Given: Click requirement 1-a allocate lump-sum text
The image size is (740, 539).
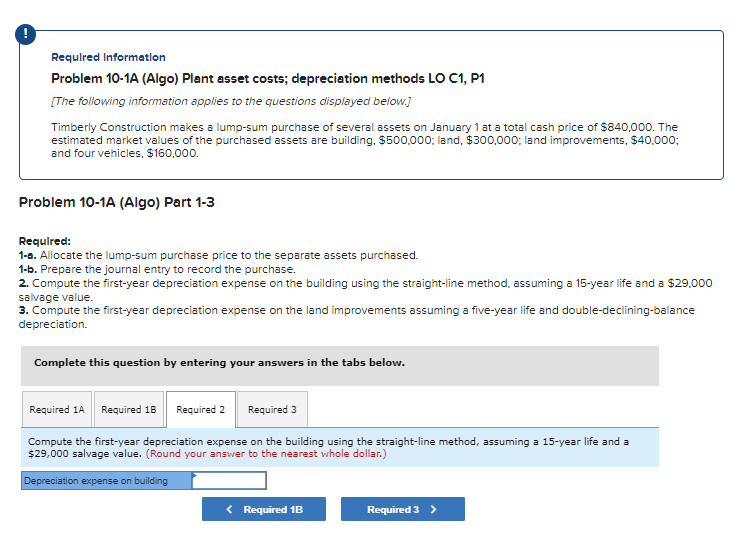Looking at the screenshot, I should coord(218,255).
